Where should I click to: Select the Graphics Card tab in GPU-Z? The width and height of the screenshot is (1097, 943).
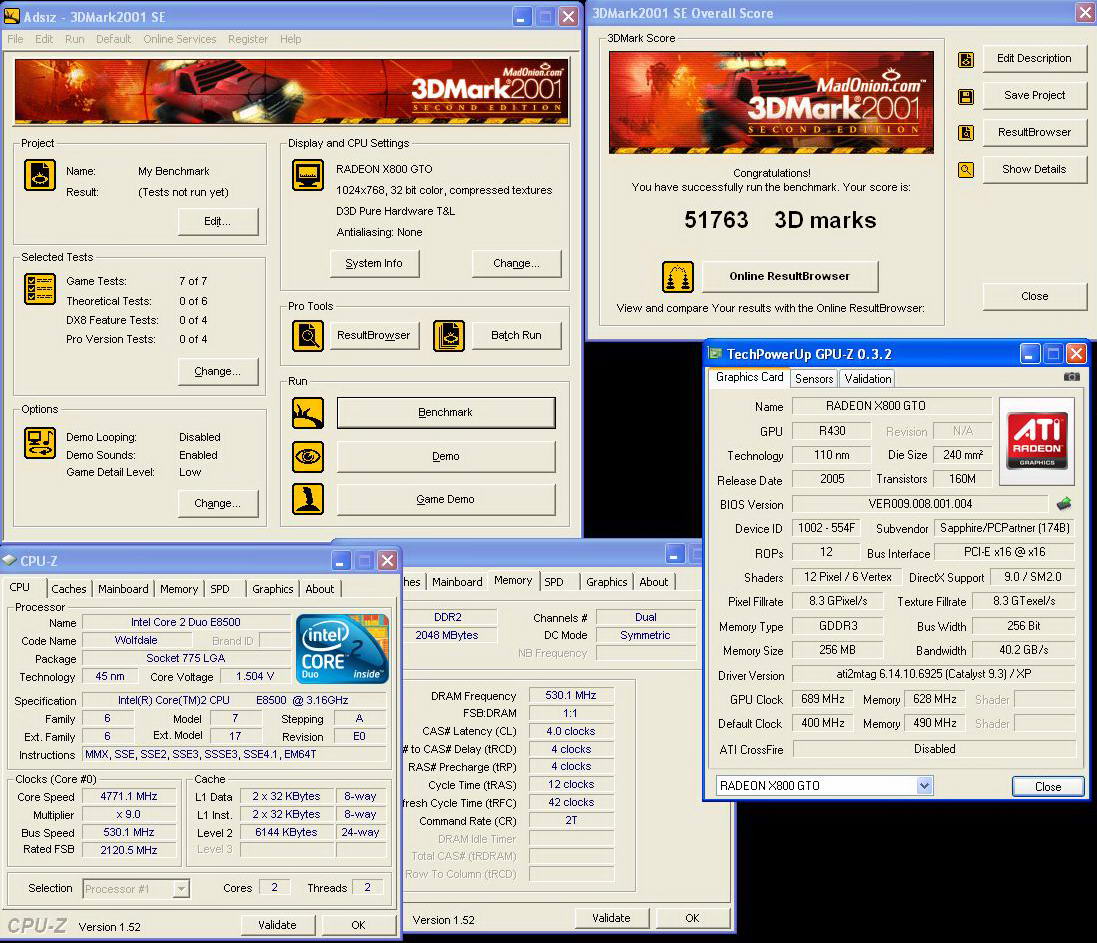(x=749, y=377)
